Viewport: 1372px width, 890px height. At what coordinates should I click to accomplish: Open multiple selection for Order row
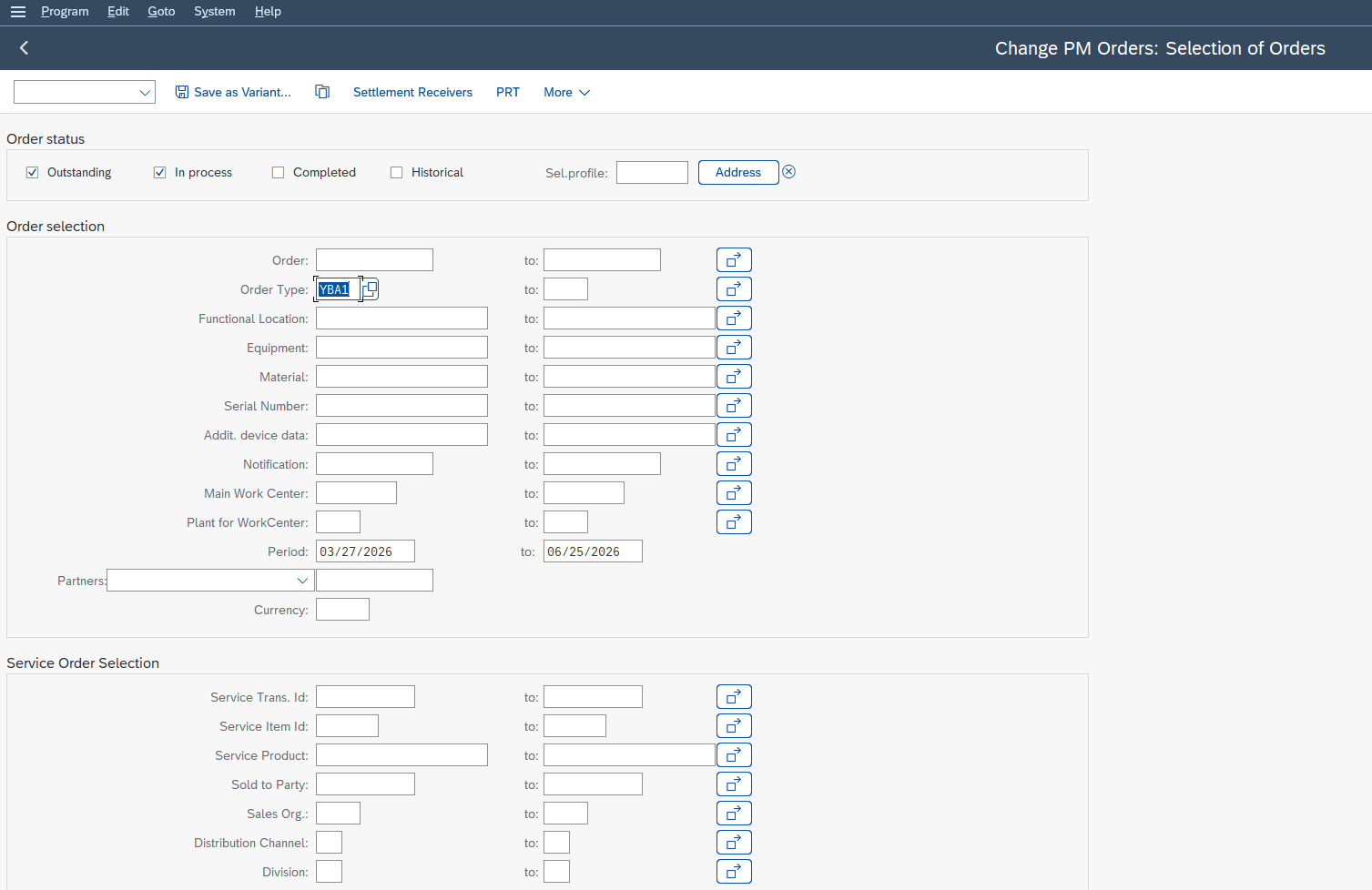coord(734,260)
